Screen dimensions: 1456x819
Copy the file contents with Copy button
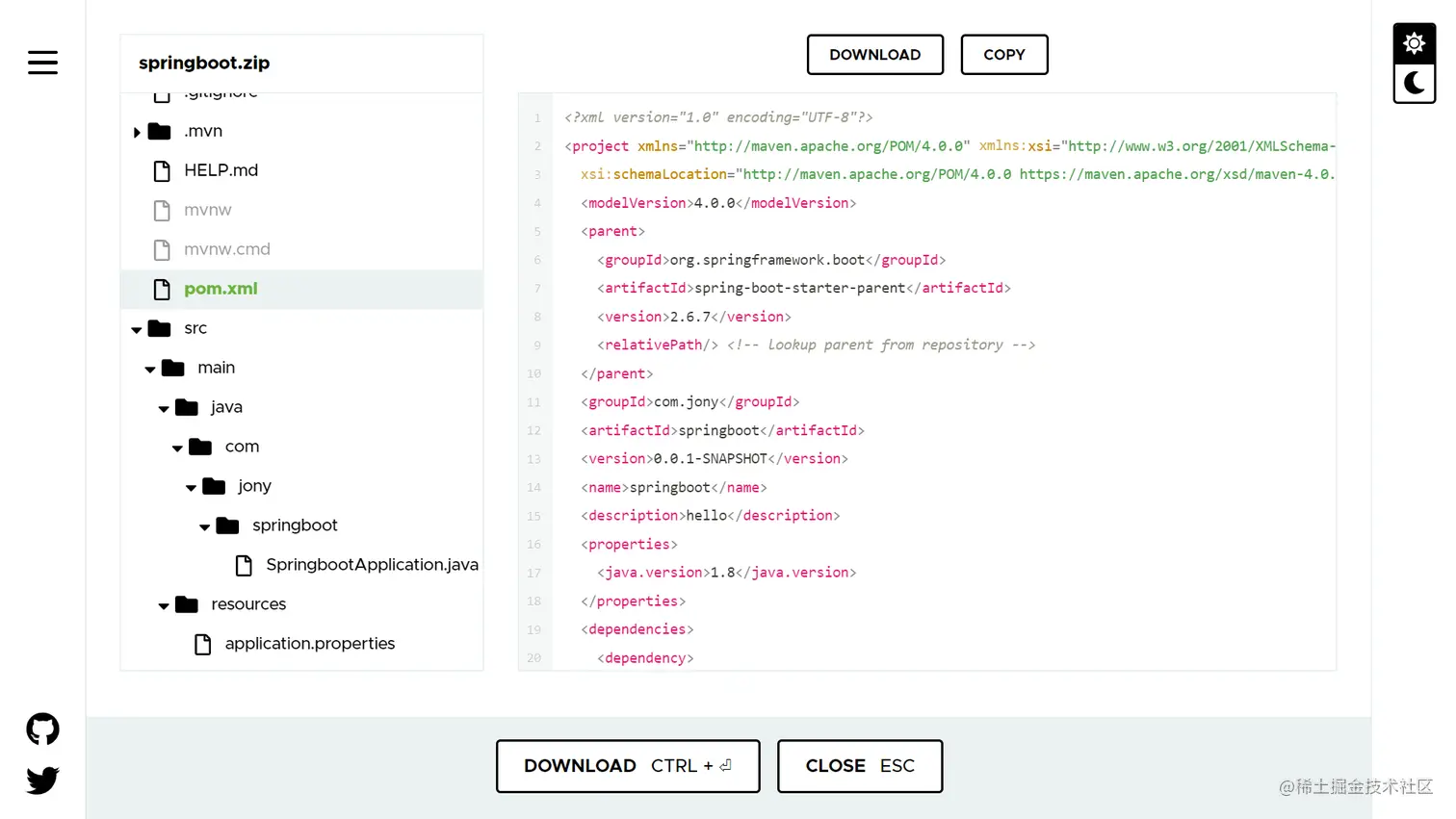coord(1004,55)
